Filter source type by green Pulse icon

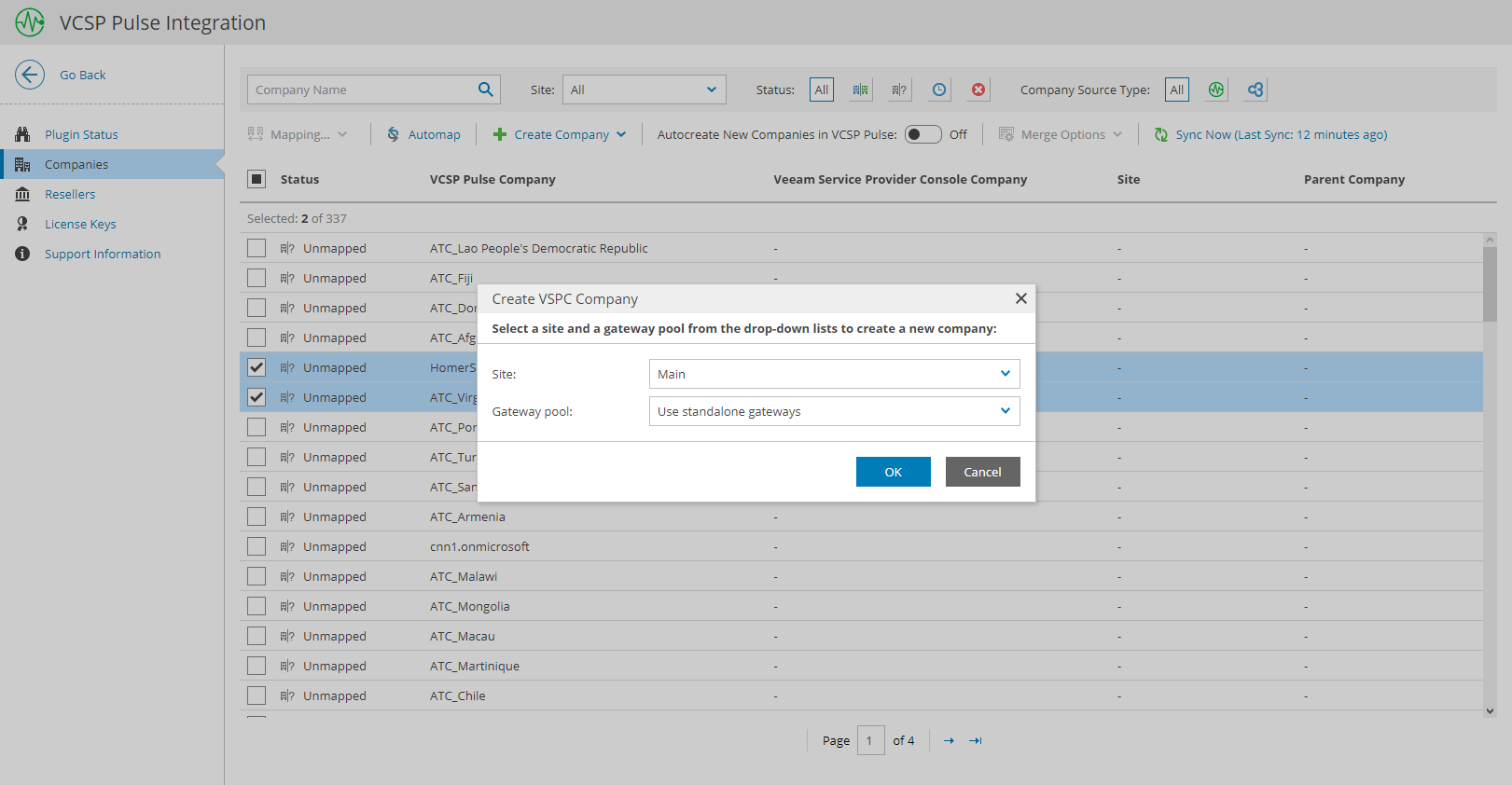pyautogui.click(x=1216, y=90)
